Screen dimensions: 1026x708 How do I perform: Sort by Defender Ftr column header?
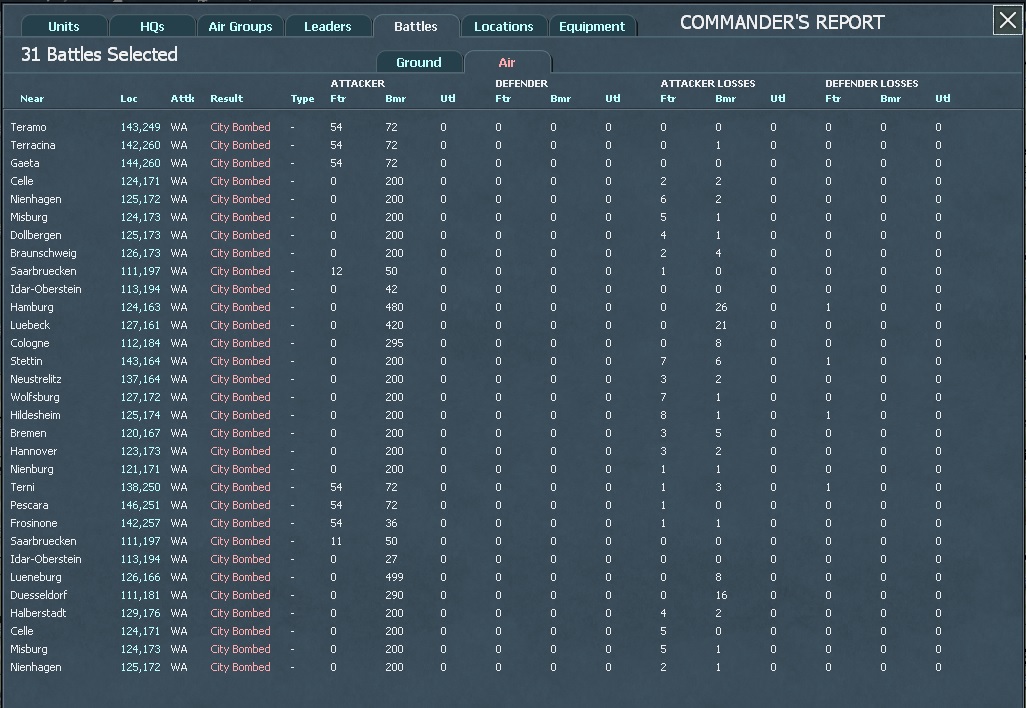pos(503,99)
